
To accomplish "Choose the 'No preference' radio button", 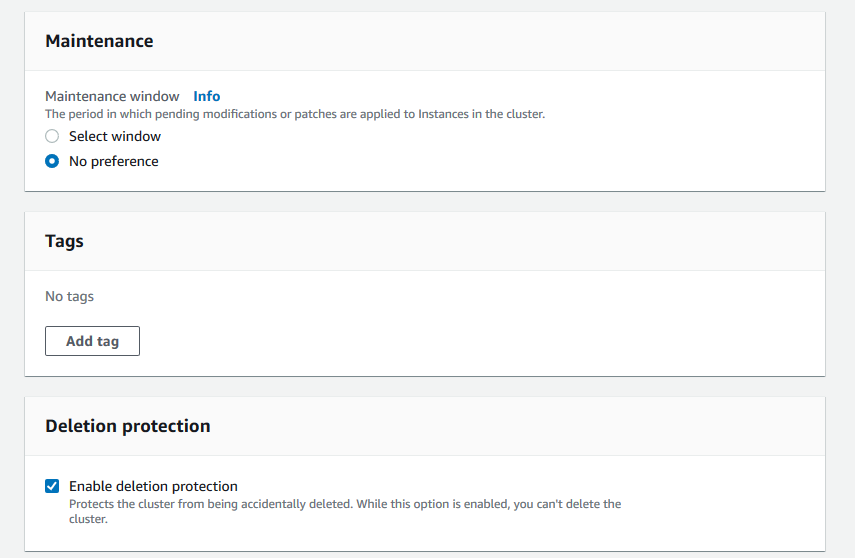I will pos(52,161).
